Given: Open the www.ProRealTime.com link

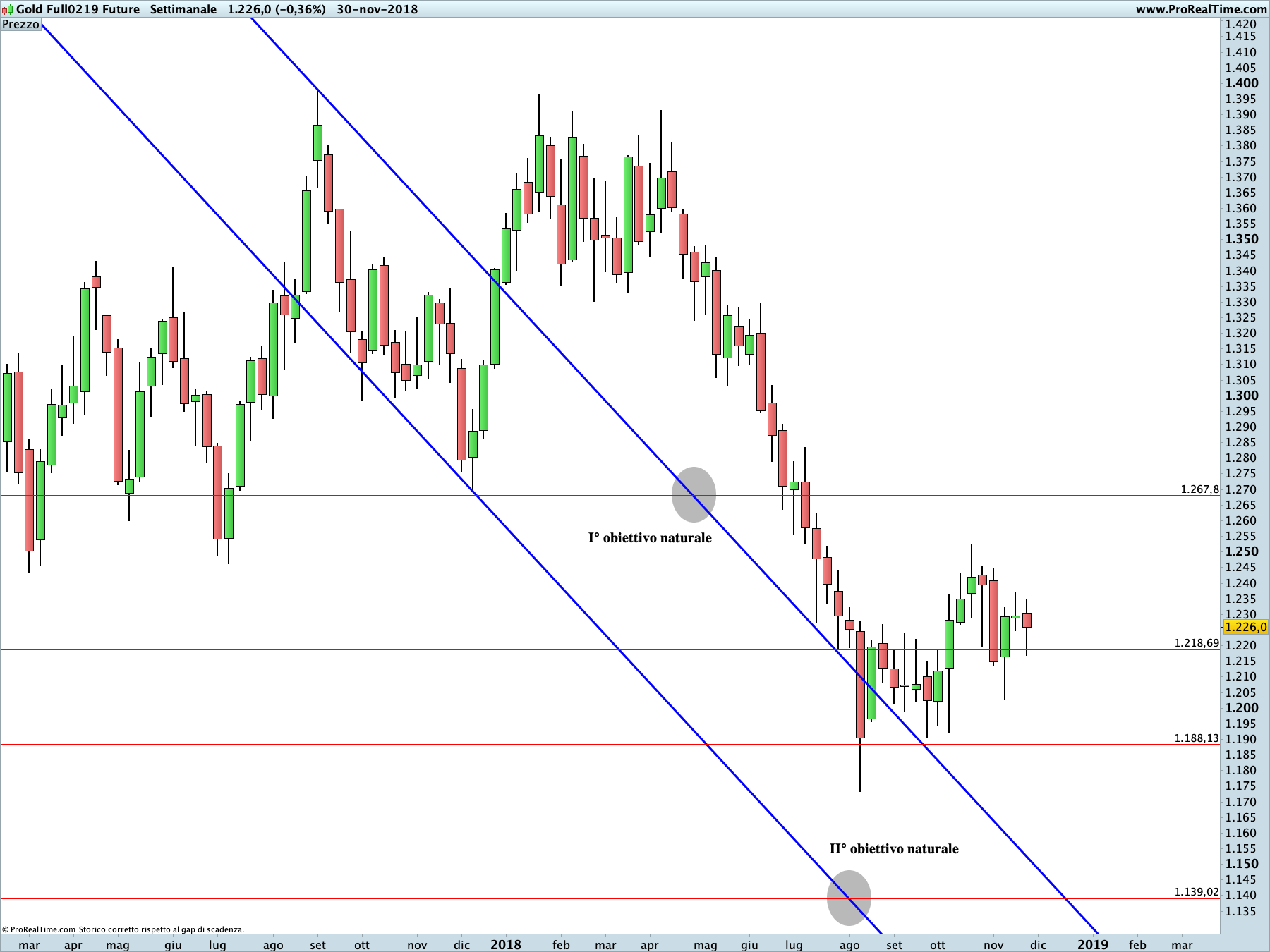Looking at the screenshot, I should pyautogui.click(x=1201, y=9).
